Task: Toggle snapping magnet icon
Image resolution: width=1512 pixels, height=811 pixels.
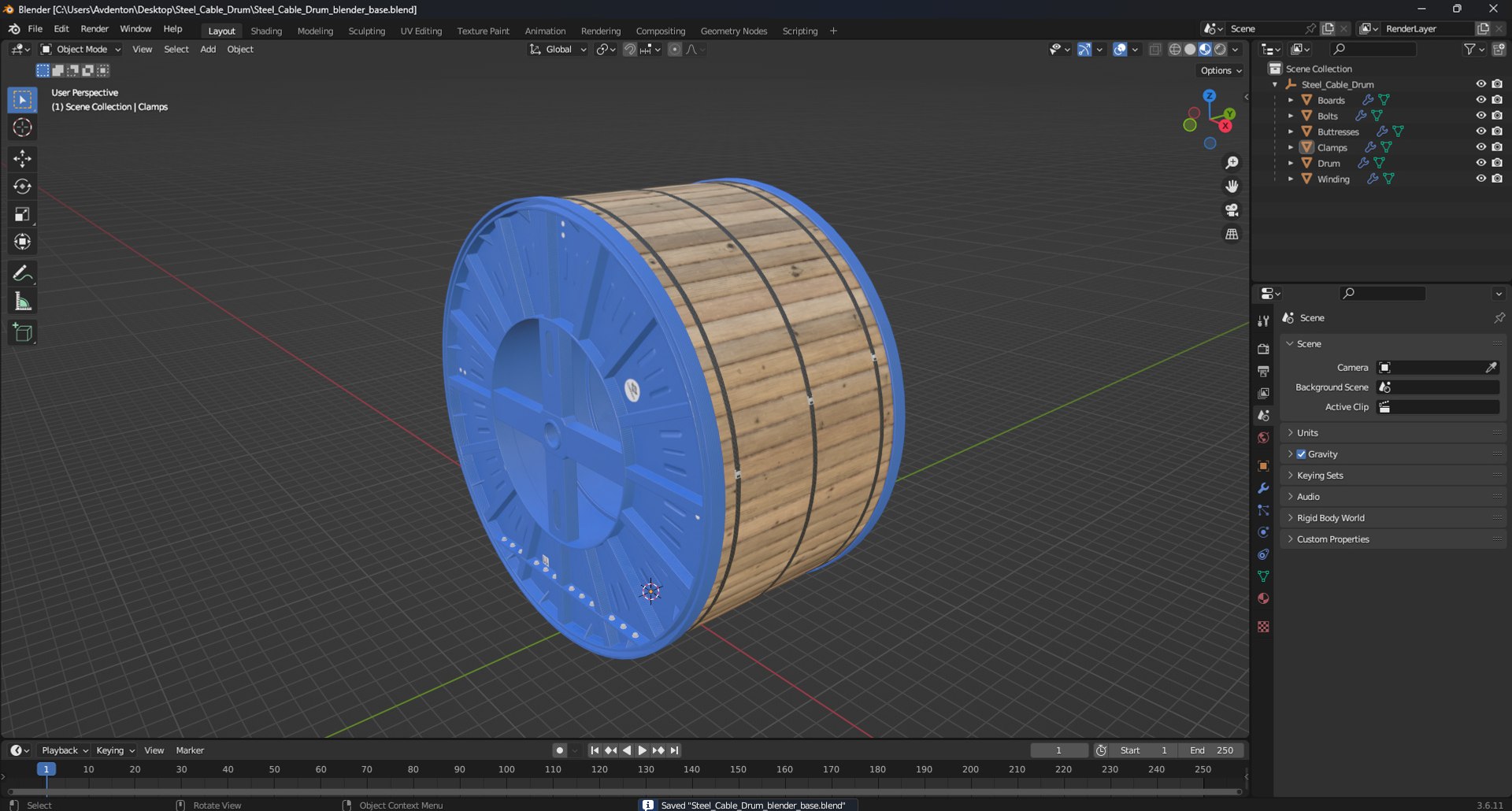Action: [x=630, y=50]
